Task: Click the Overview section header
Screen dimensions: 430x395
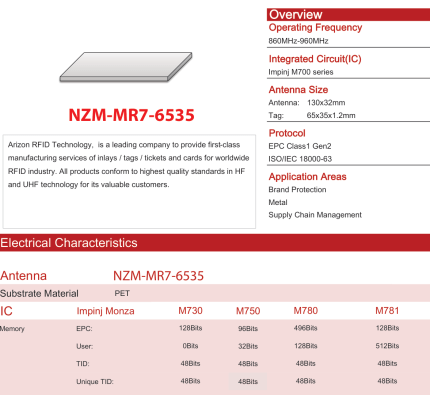Action: point(348,15)
